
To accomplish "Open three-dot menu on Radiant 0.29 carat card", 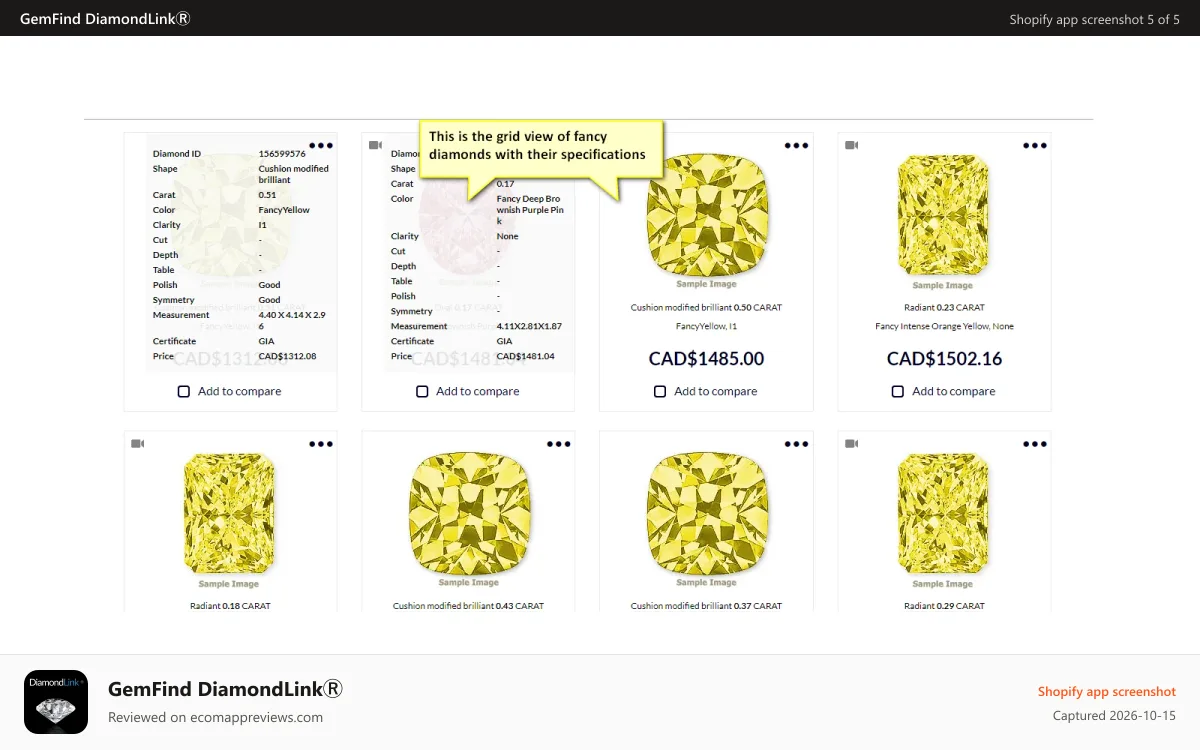I will pyautogui.click(x=1035, y=444).
